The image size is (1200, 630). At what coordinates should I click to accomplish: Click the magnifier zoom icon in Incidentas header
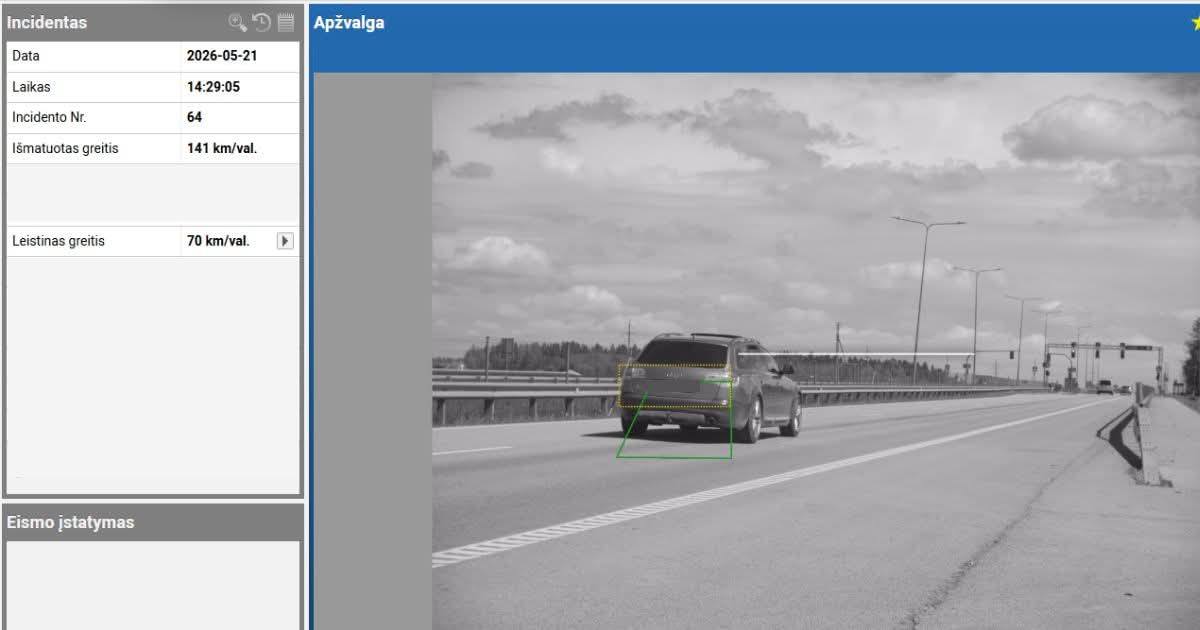pyautogui.click(x=237, y=22)
